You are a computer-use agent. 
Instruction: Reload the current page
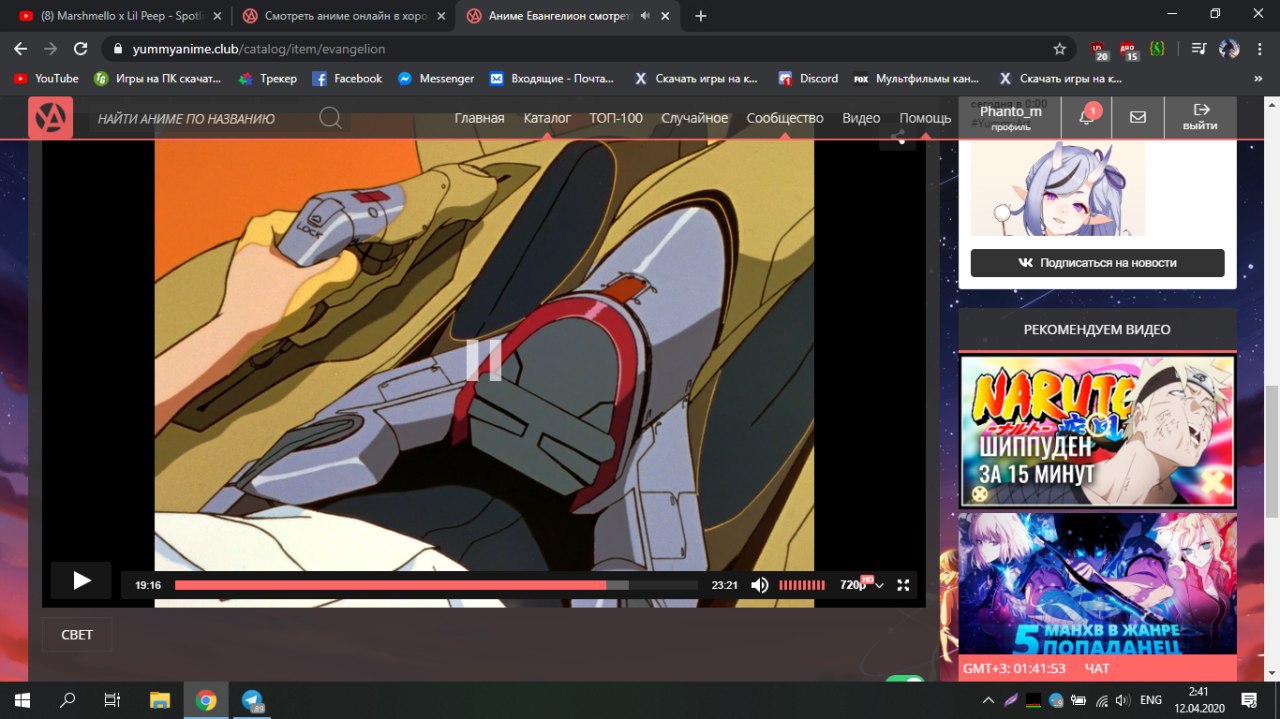click(x=81, y=48)
